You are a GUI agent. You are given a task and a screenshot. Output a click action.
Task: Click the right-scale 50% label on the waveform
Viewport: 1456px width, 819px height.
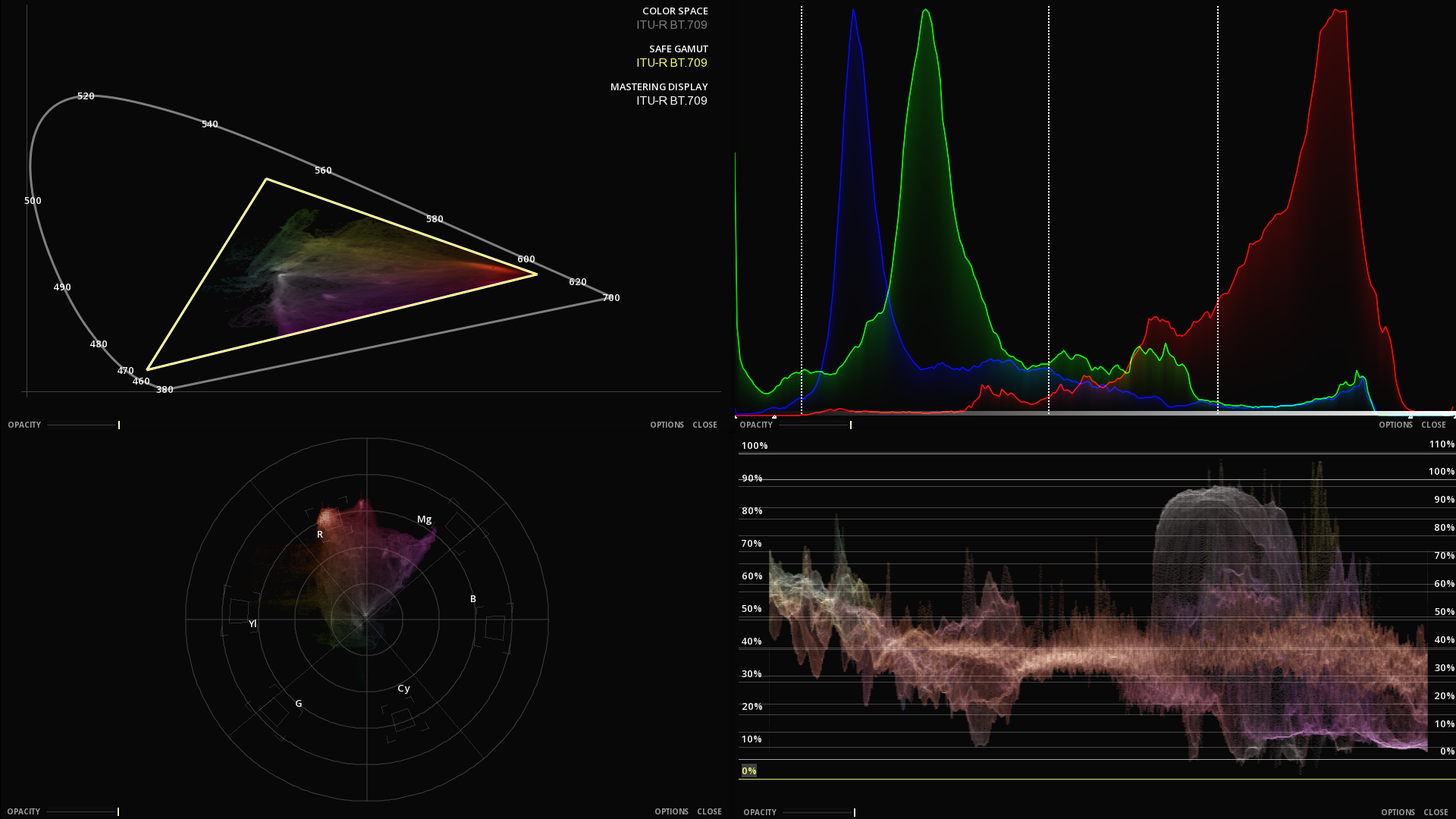coord(1445,612)
